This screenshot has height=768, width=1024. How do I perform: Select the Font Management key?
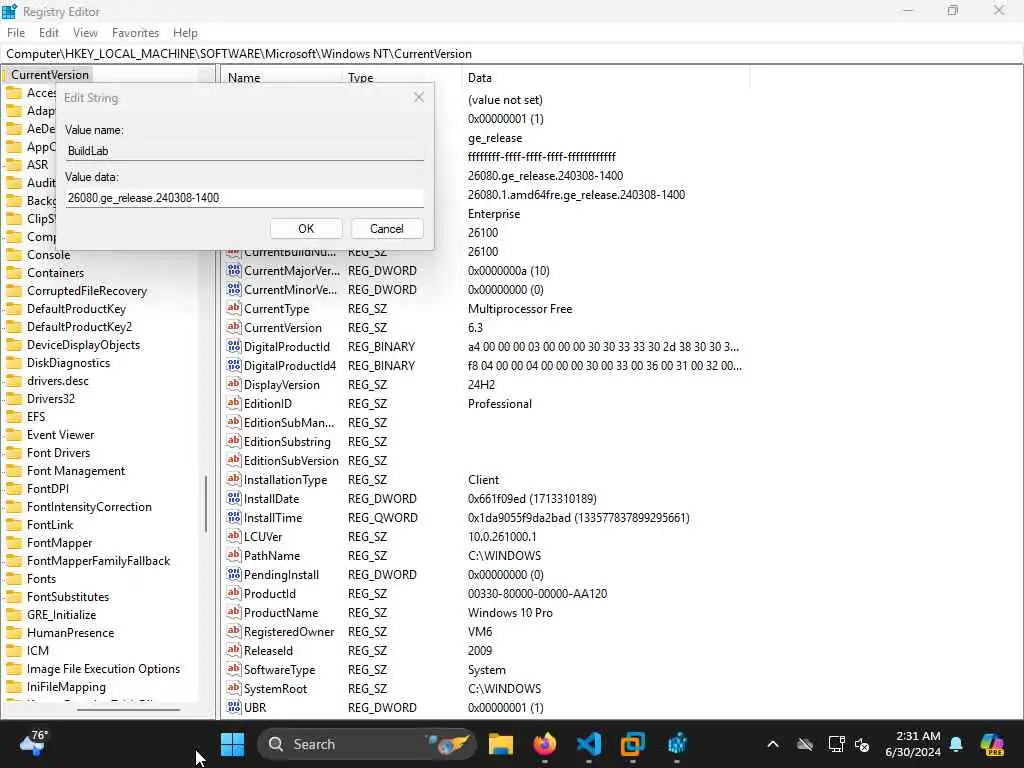[76, 471]
